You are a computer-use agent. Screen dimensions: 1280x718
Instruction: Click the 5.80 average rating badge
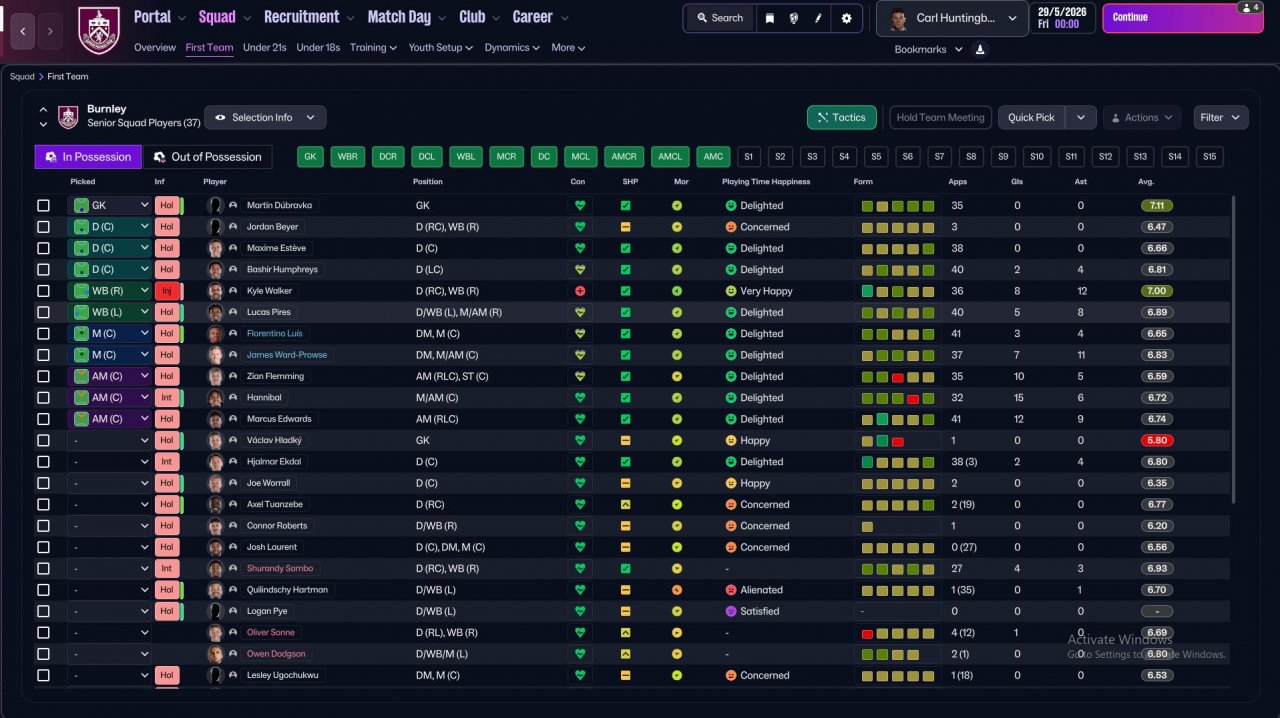click(1157, 440)
